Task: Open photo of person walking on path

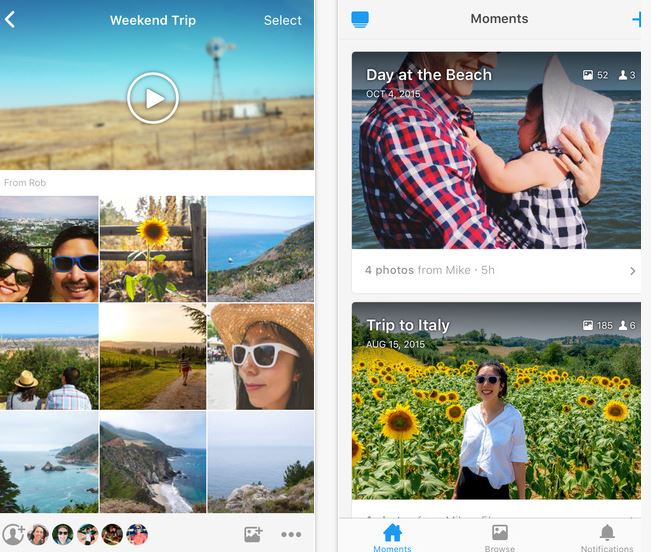Action: (153, 357)
